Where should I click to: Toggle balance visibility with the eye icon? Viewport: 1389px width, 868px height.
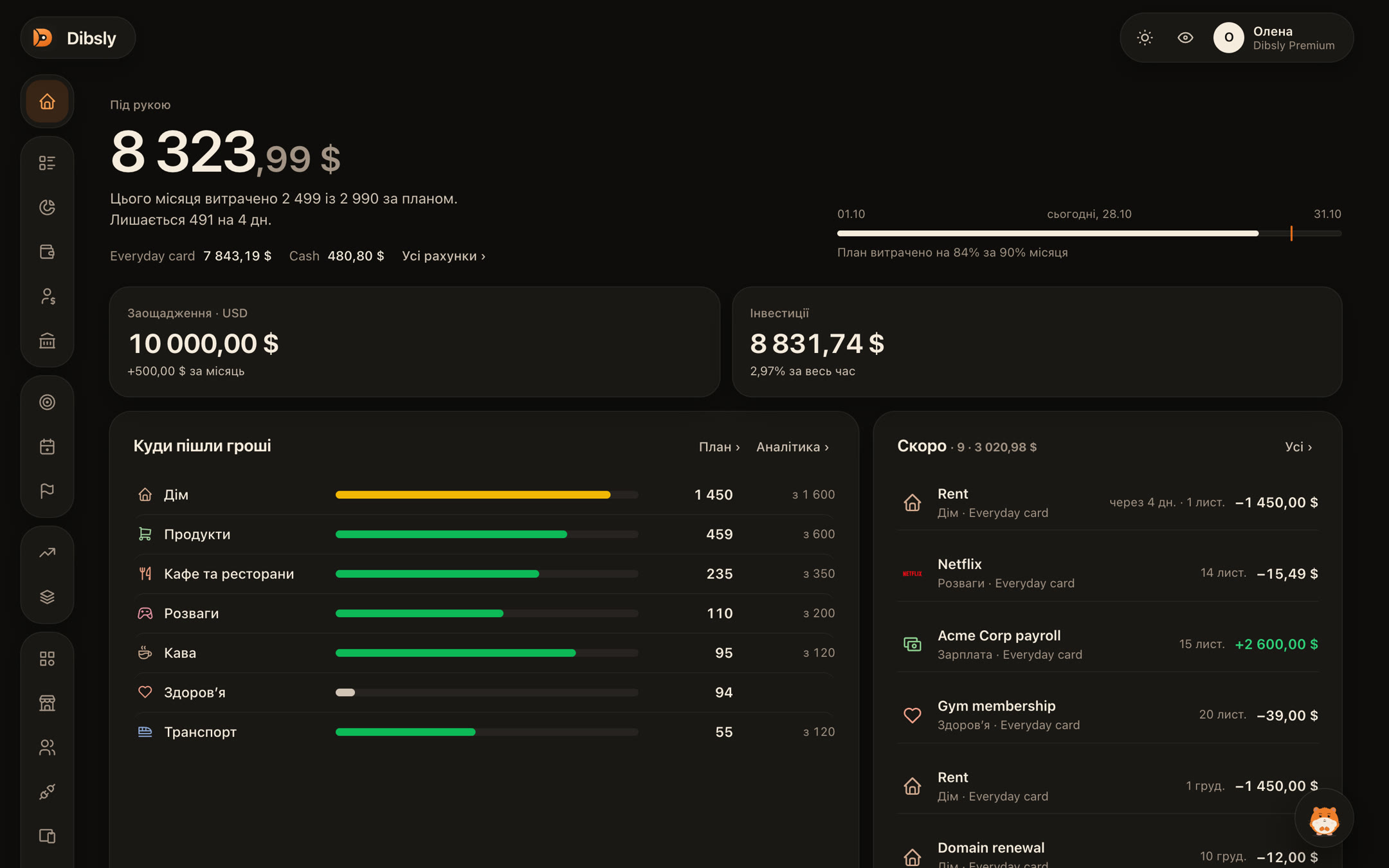(x=1185, y=38)
